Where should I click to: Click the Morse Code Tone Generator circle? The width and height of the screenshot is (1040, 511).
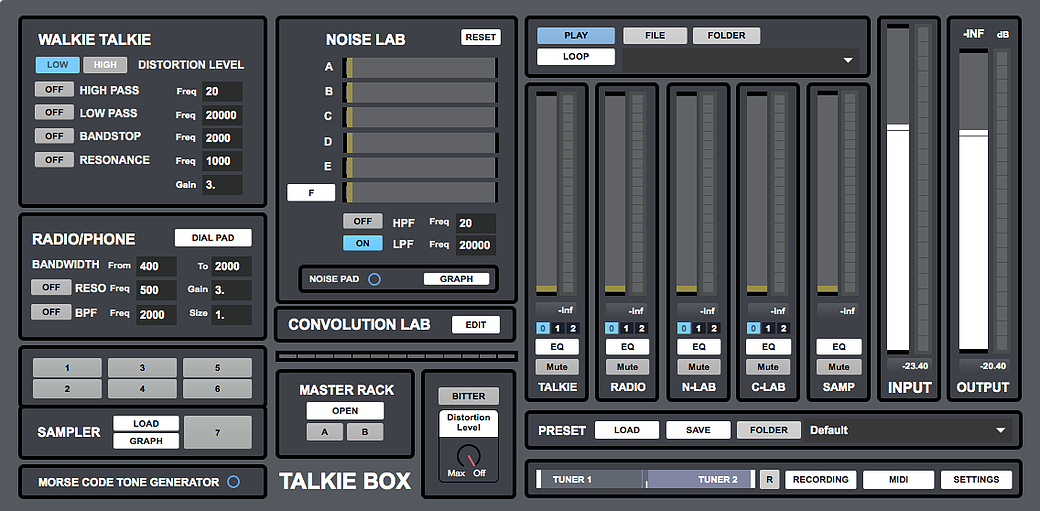233,482
